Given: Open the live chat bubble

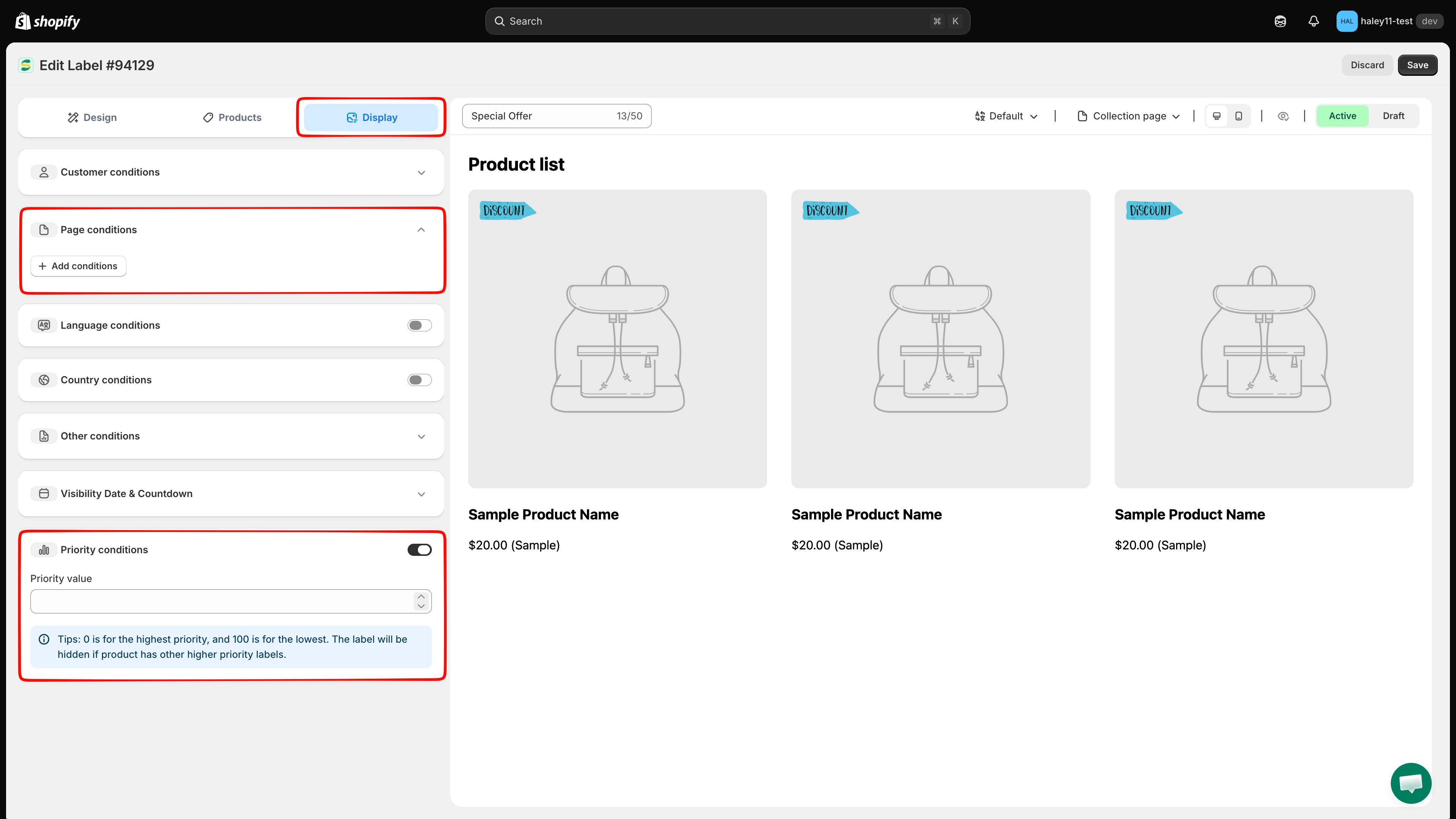Looking at the screenshot, I should click(1411, 783).
